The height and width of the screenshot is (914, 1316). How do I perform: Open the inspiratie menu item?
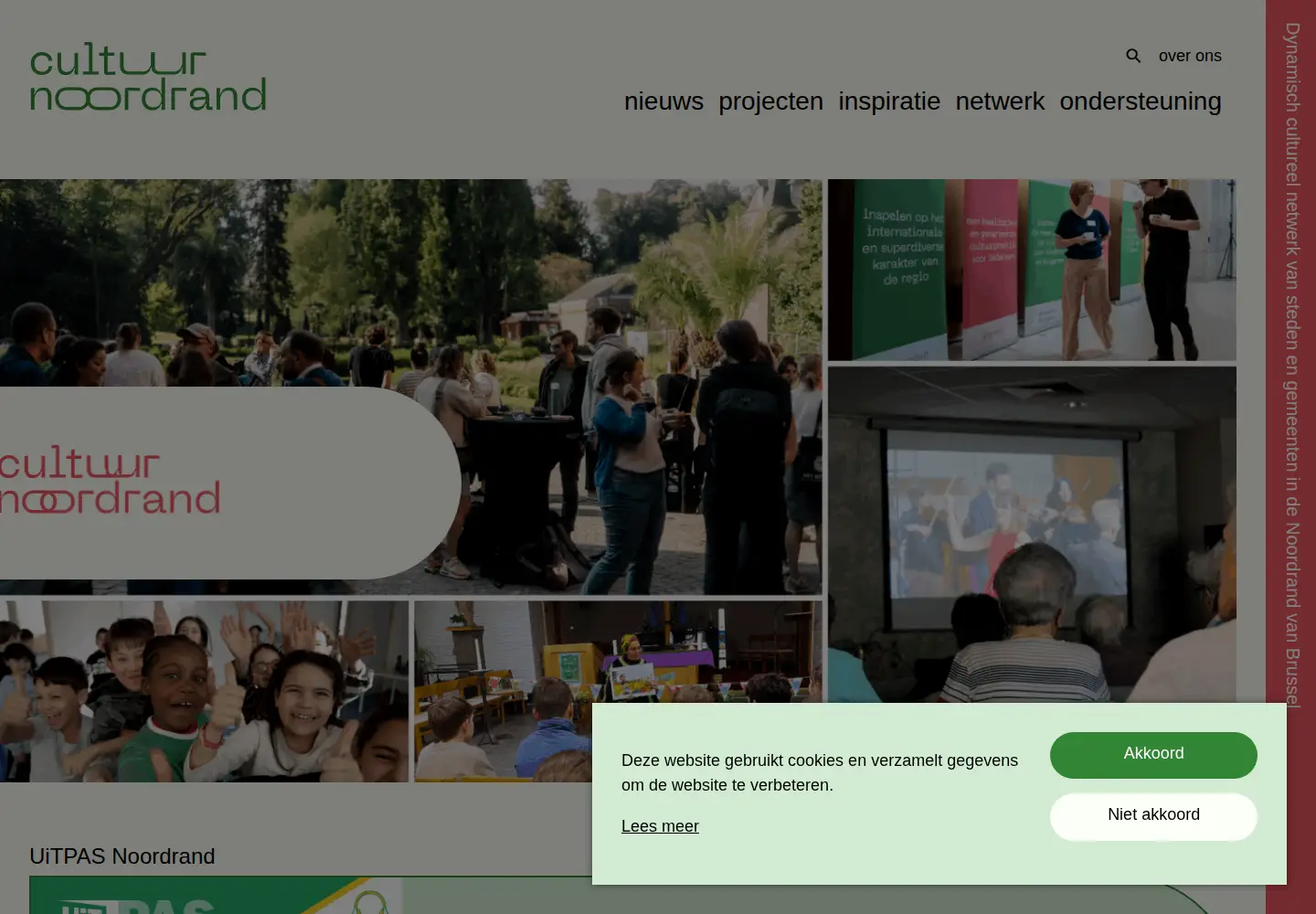[x=889, y=101]
